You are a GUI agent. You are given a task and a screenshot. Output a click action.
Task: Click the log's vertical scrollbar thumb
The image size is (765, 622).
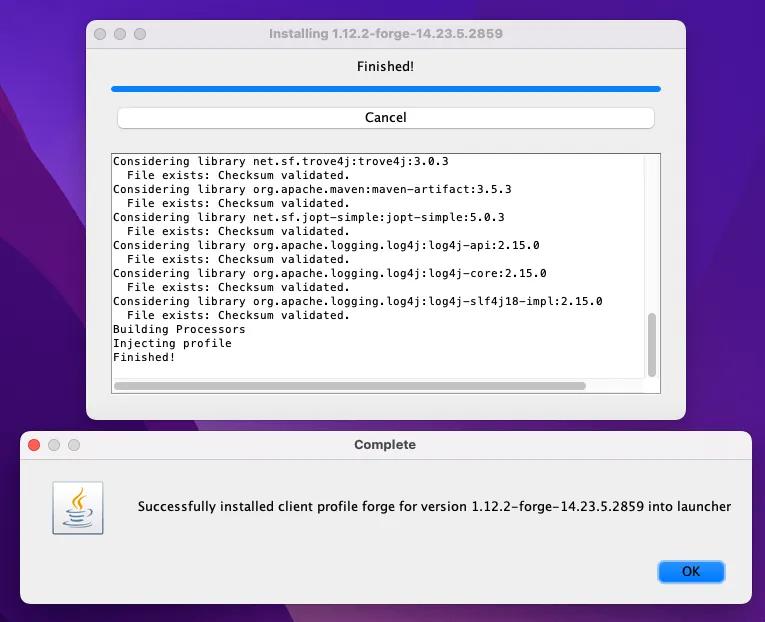pos(652,345)
